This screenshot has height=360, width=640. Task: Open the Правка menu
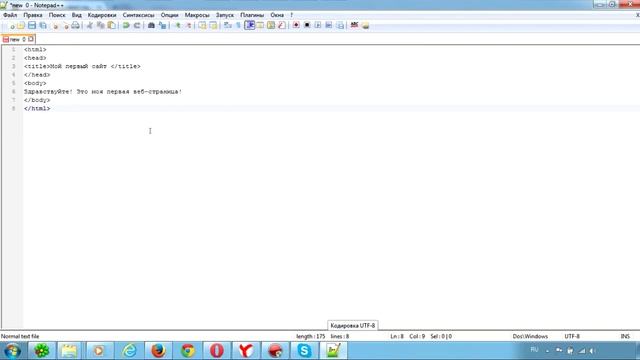(33, 15)
